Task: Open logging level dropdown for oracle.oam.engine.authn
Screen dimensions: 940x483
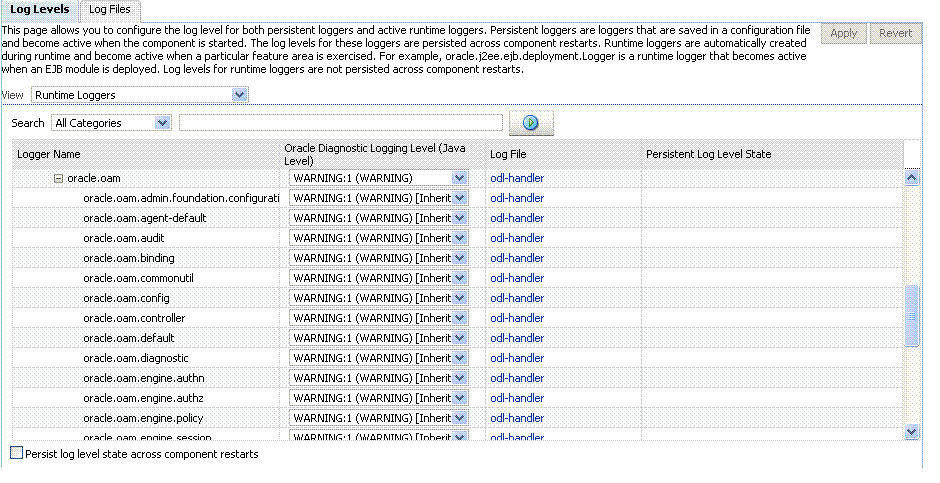Action: 378,378
